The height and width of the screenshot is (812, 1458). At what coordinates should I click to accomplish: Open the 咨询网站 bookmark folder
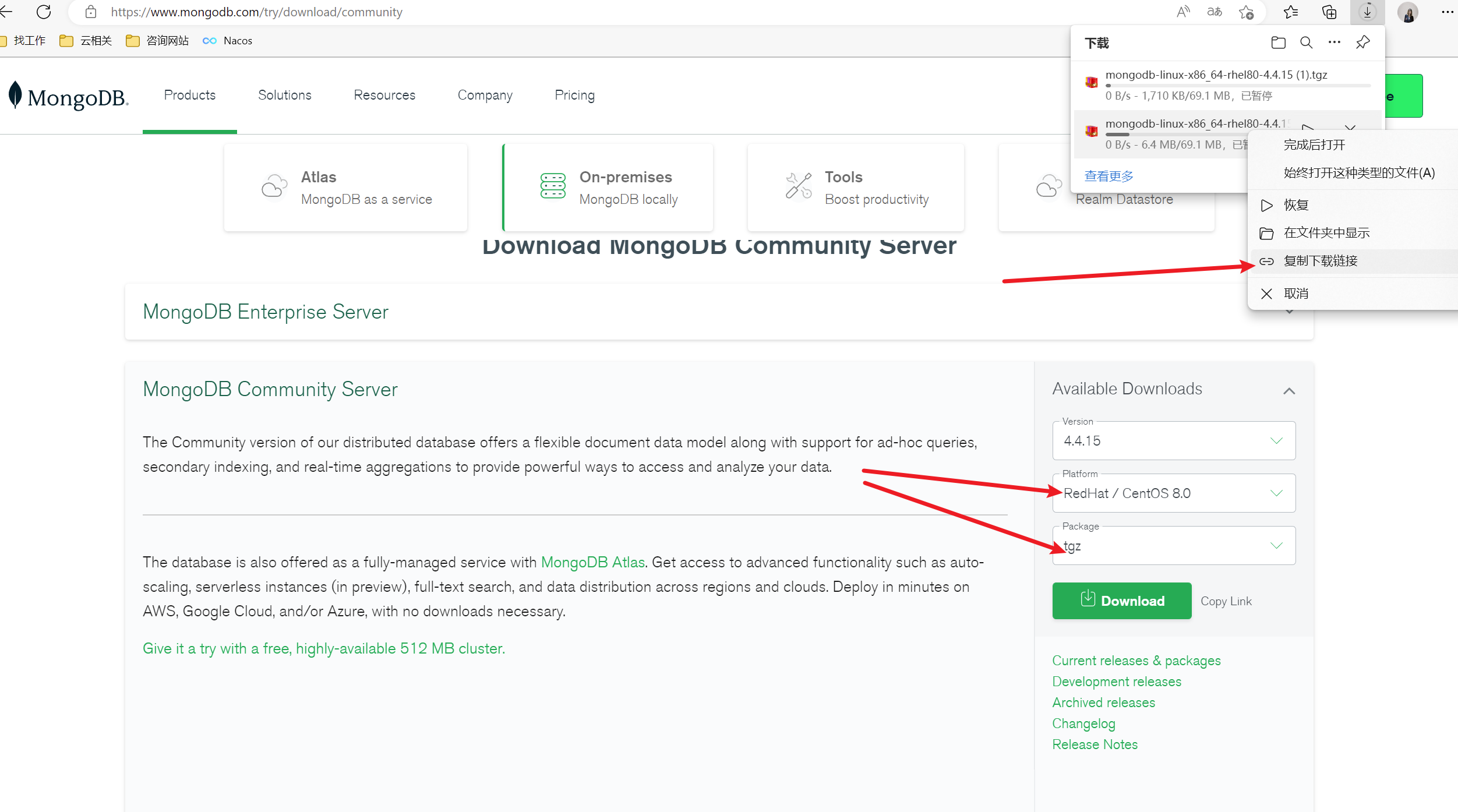(x=157, y=40)
